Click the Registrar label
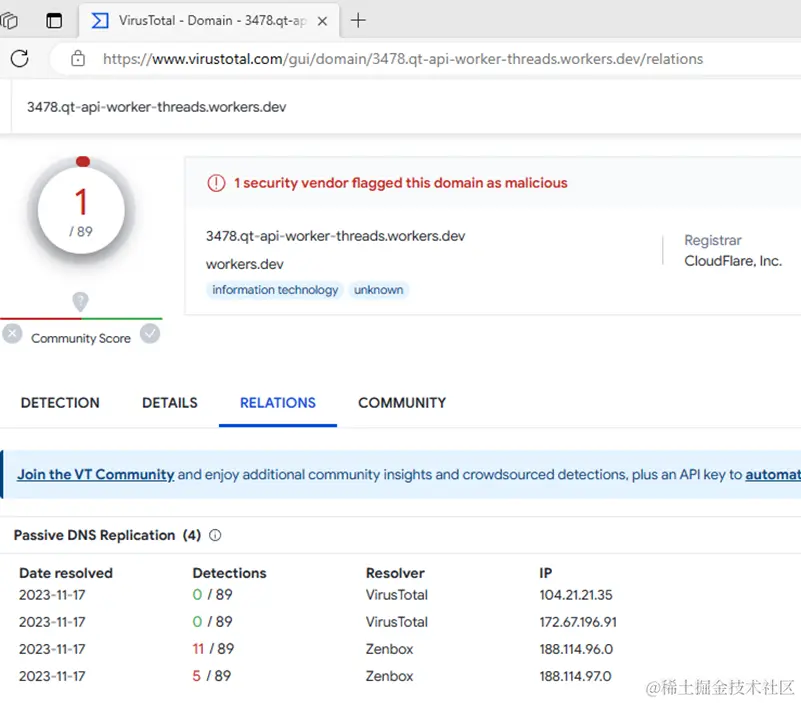This screenshot has height=703, width=801. coord(713,240)
